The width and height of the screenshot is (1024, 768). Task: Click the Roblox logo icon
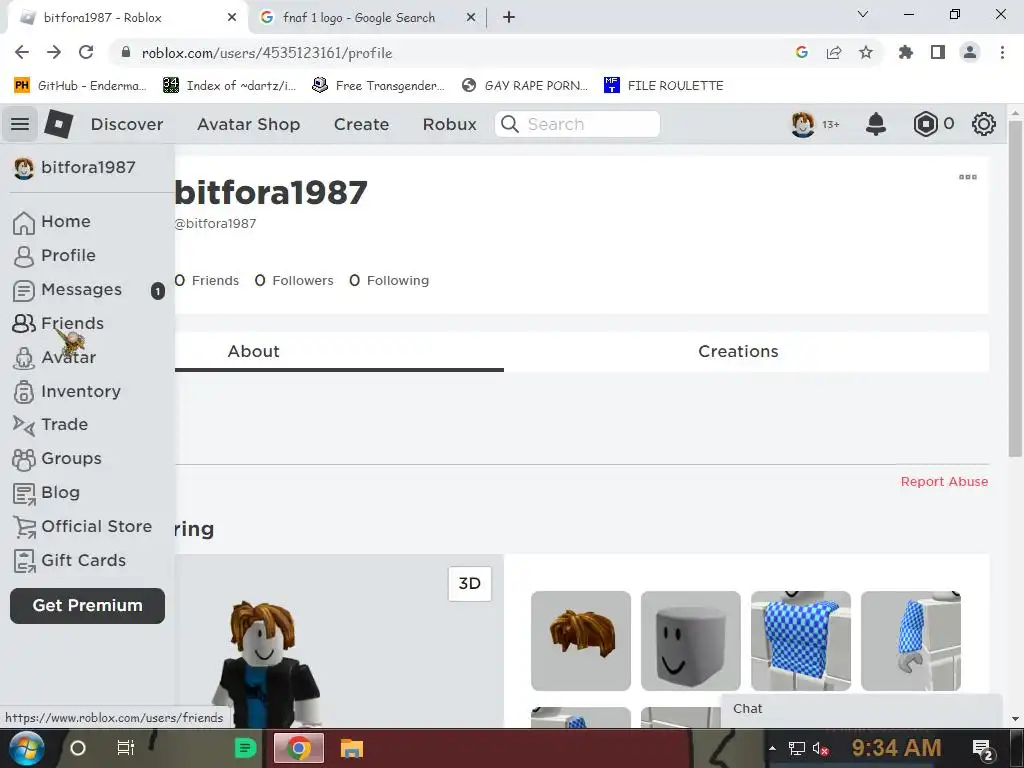tap(58, 124)
